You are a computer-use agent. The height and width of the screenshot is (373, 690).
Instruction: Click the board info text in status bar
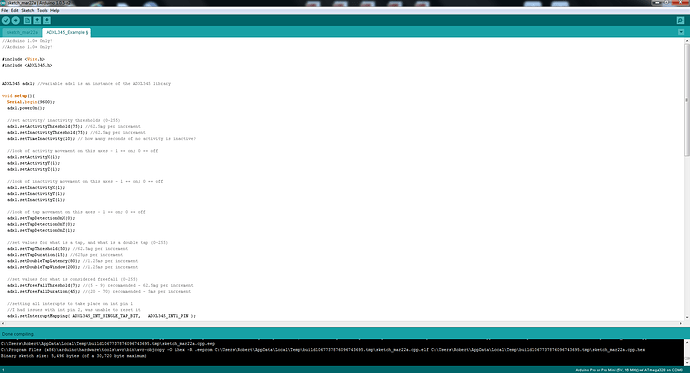coord(629,370)
